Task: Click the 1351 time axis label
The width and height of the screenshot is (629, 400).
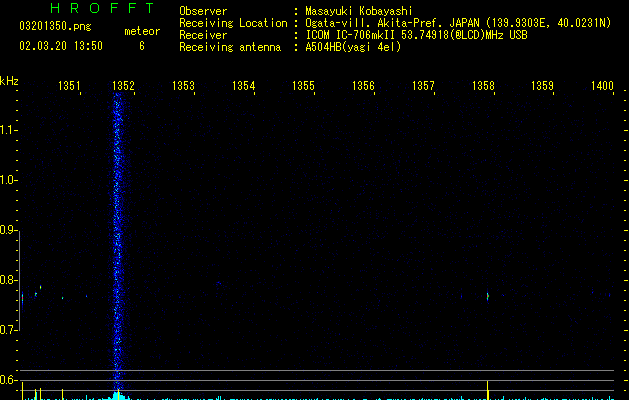Action: click(69, 86)
